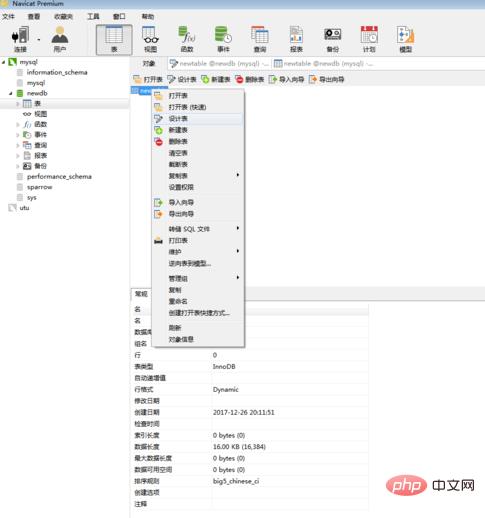Switch to the first newtable @newdb tab

click(x=219, y=63)
